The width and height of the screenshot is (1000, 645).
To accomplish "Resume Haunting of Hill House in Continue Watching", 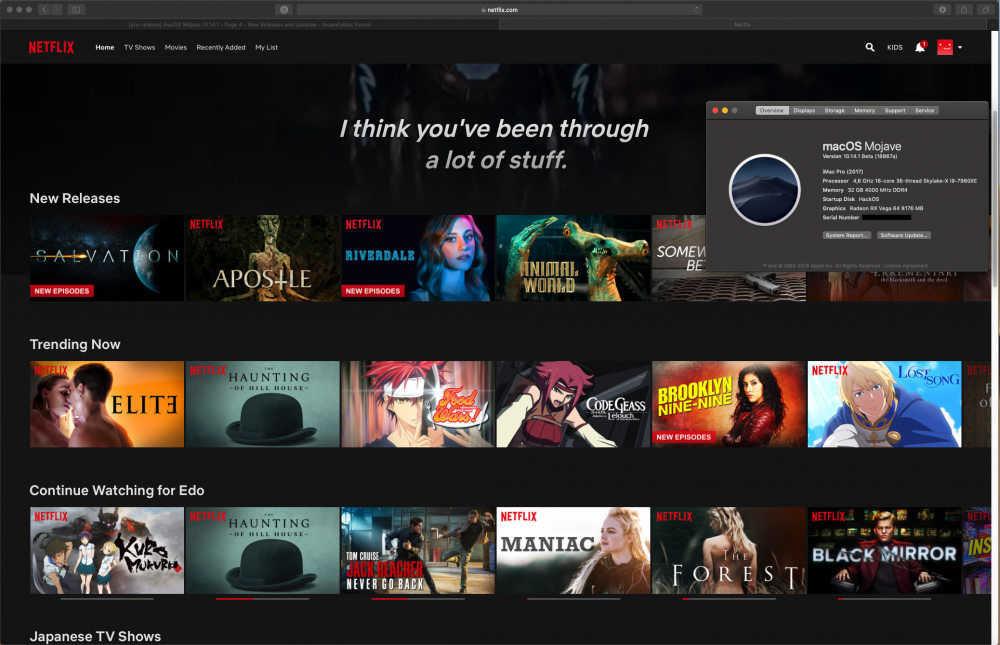I will coord(262,550).
